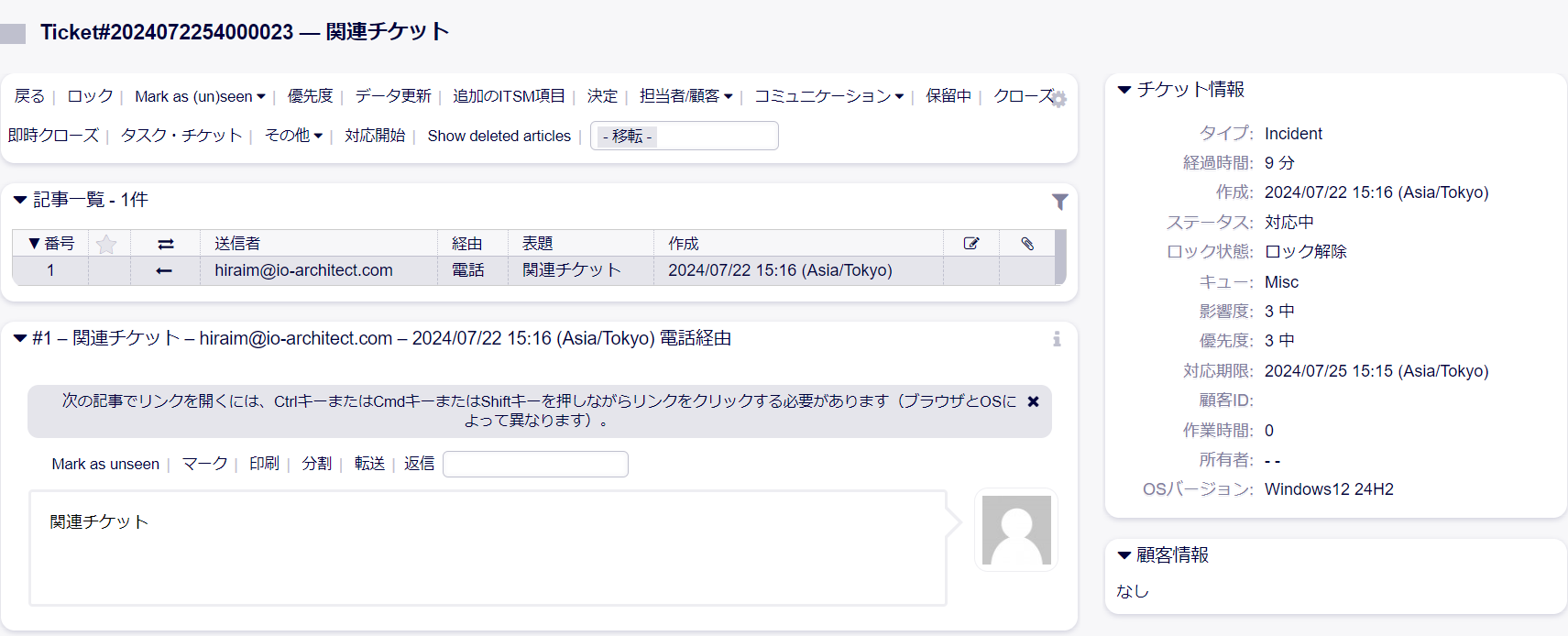The width and height of the screenshot is (1568, 636).
Task: Collapse the article #1 関連チケット section
Action: tap(20, 338)
